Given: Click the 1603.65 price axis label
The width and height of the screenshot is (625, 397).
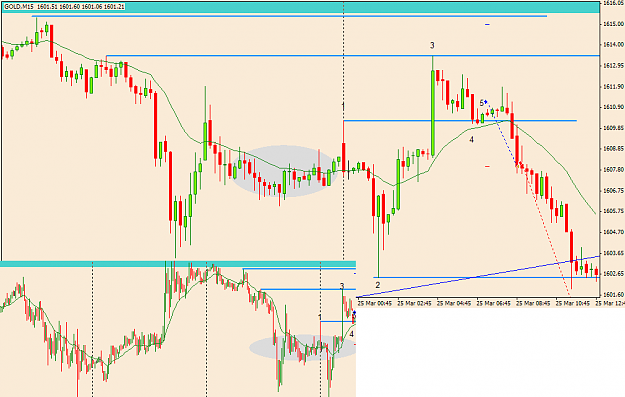Looking at the screenshot, I should coord(614,253).
